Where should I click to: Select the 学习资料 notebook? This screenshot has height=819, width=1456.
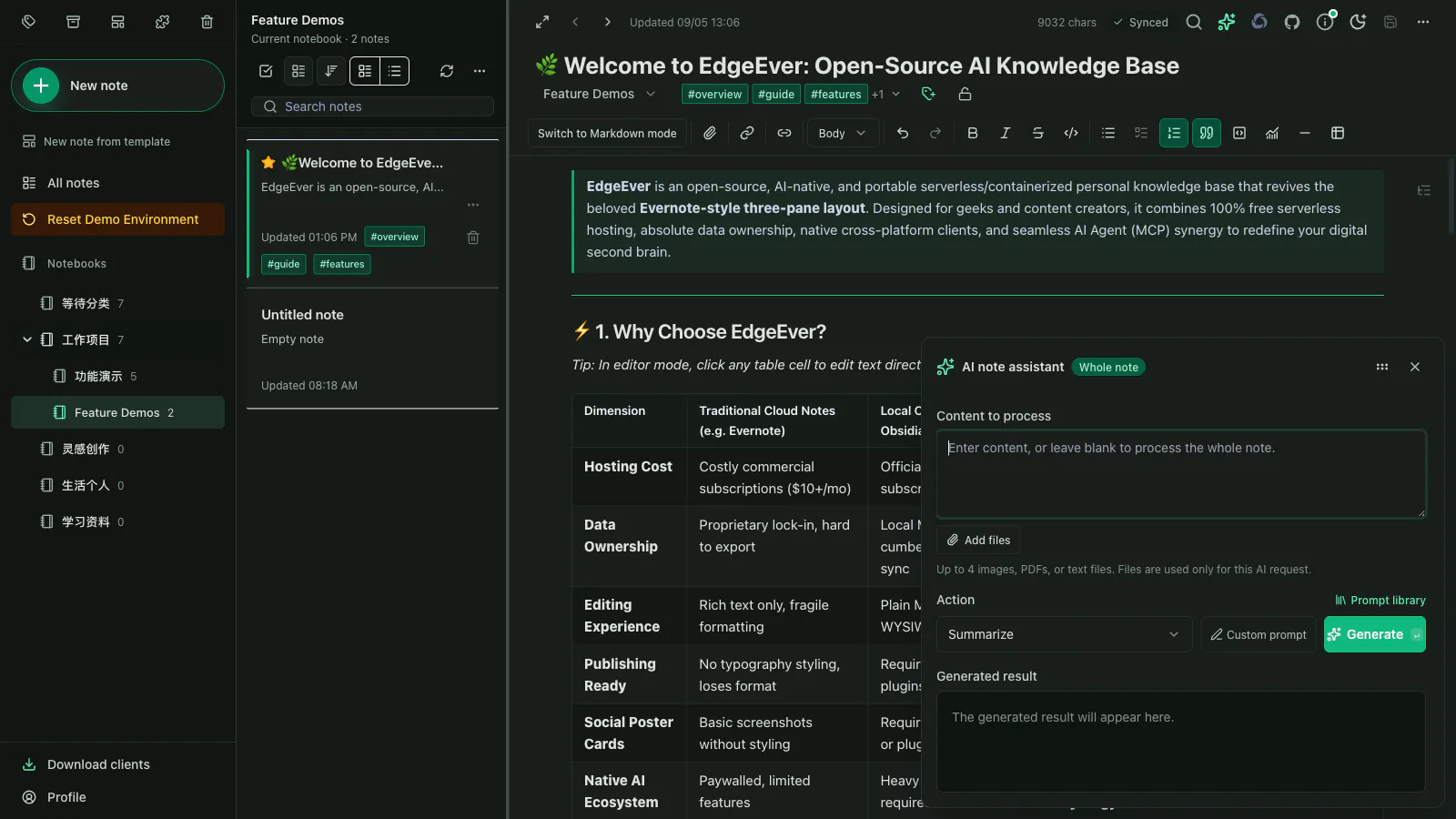(x=117, y=521)
